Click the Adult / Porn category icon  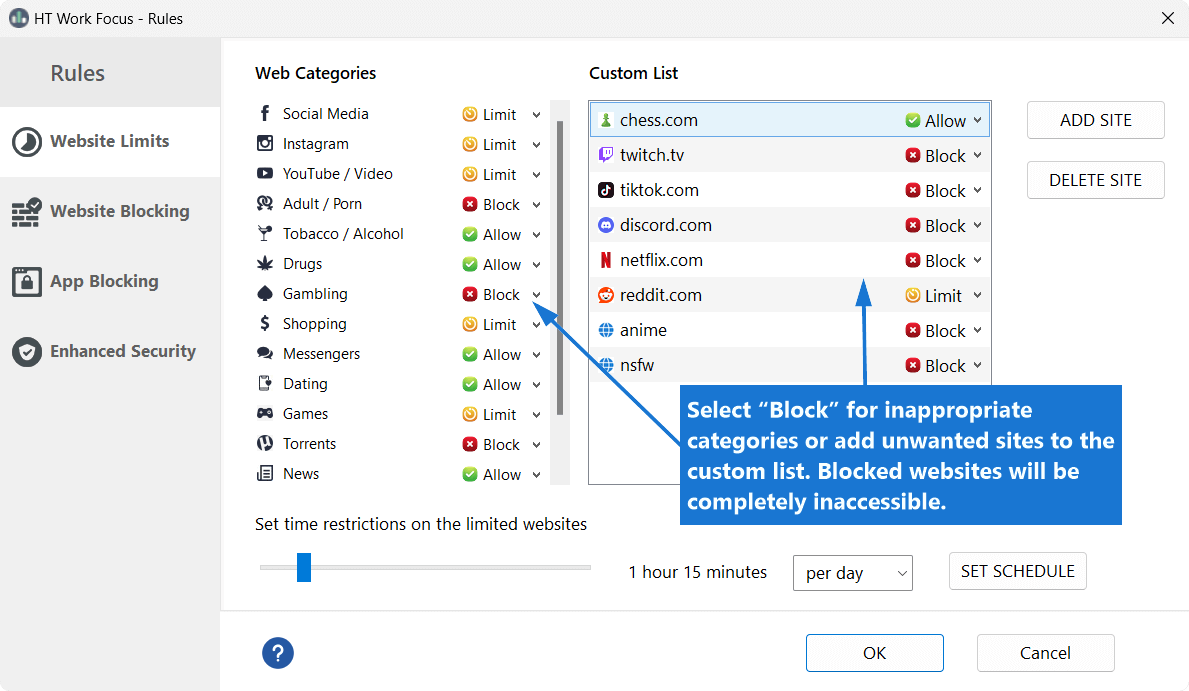pyautogui.click(x=265, y=203)
